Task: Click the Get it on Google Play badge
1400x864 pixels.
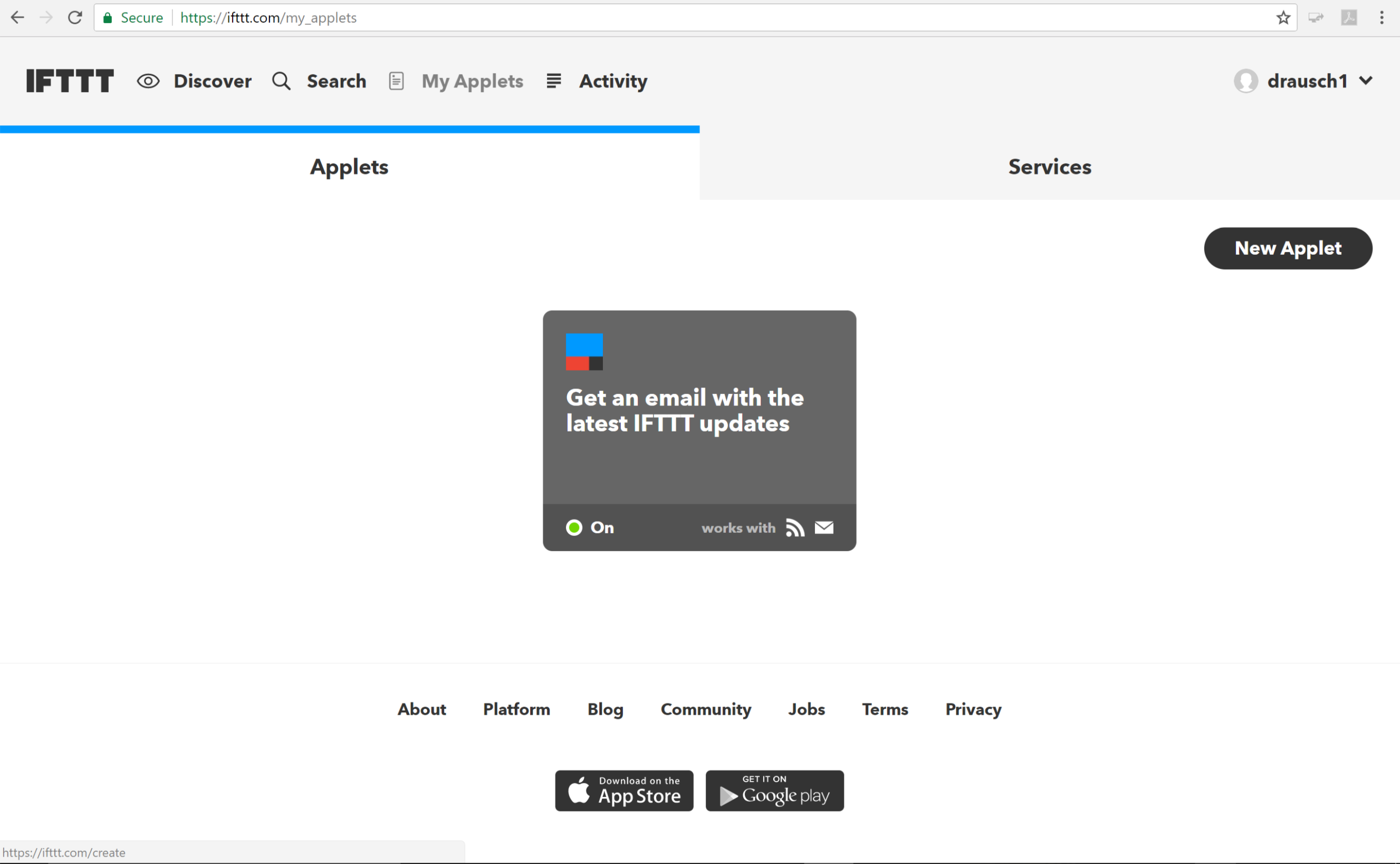Action: 774,791
